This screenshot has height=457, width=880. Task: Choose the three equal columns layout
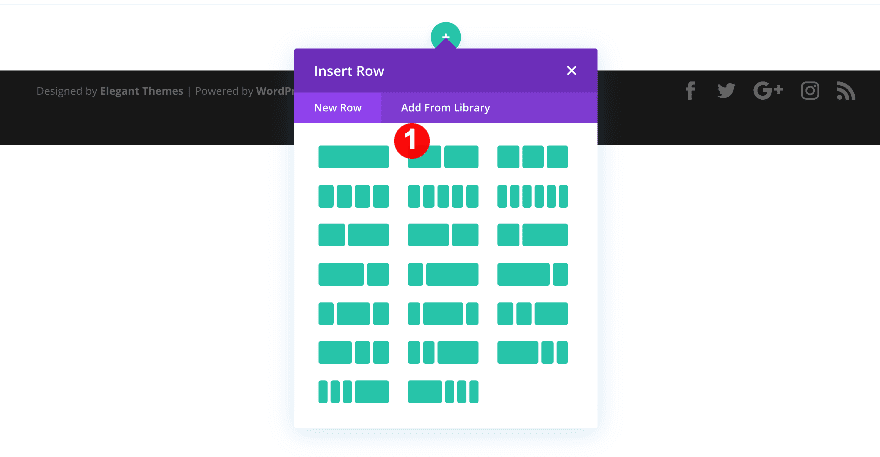tap(532, 157)
